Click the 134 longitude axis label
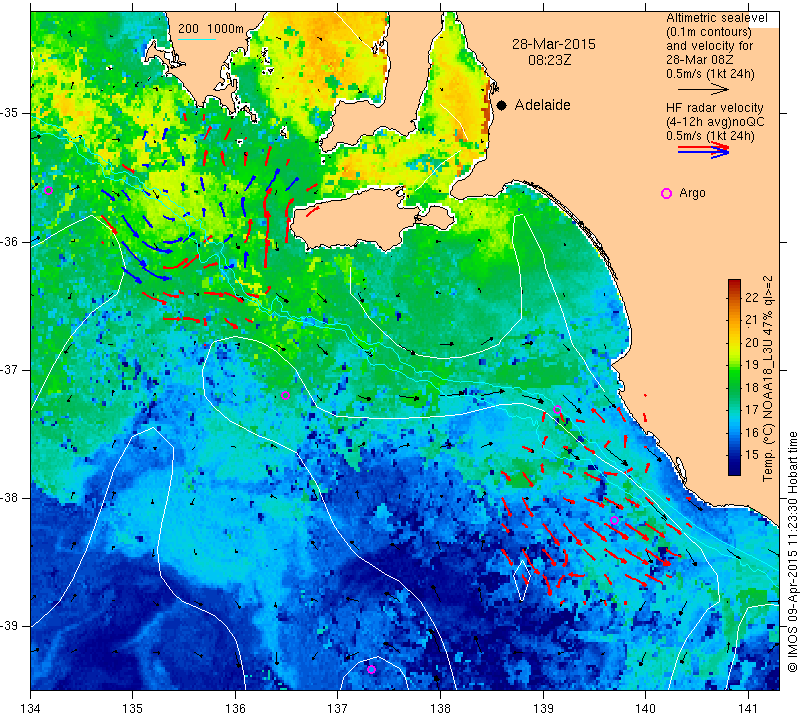The image size is (800, 720). (x=31, y=709)
